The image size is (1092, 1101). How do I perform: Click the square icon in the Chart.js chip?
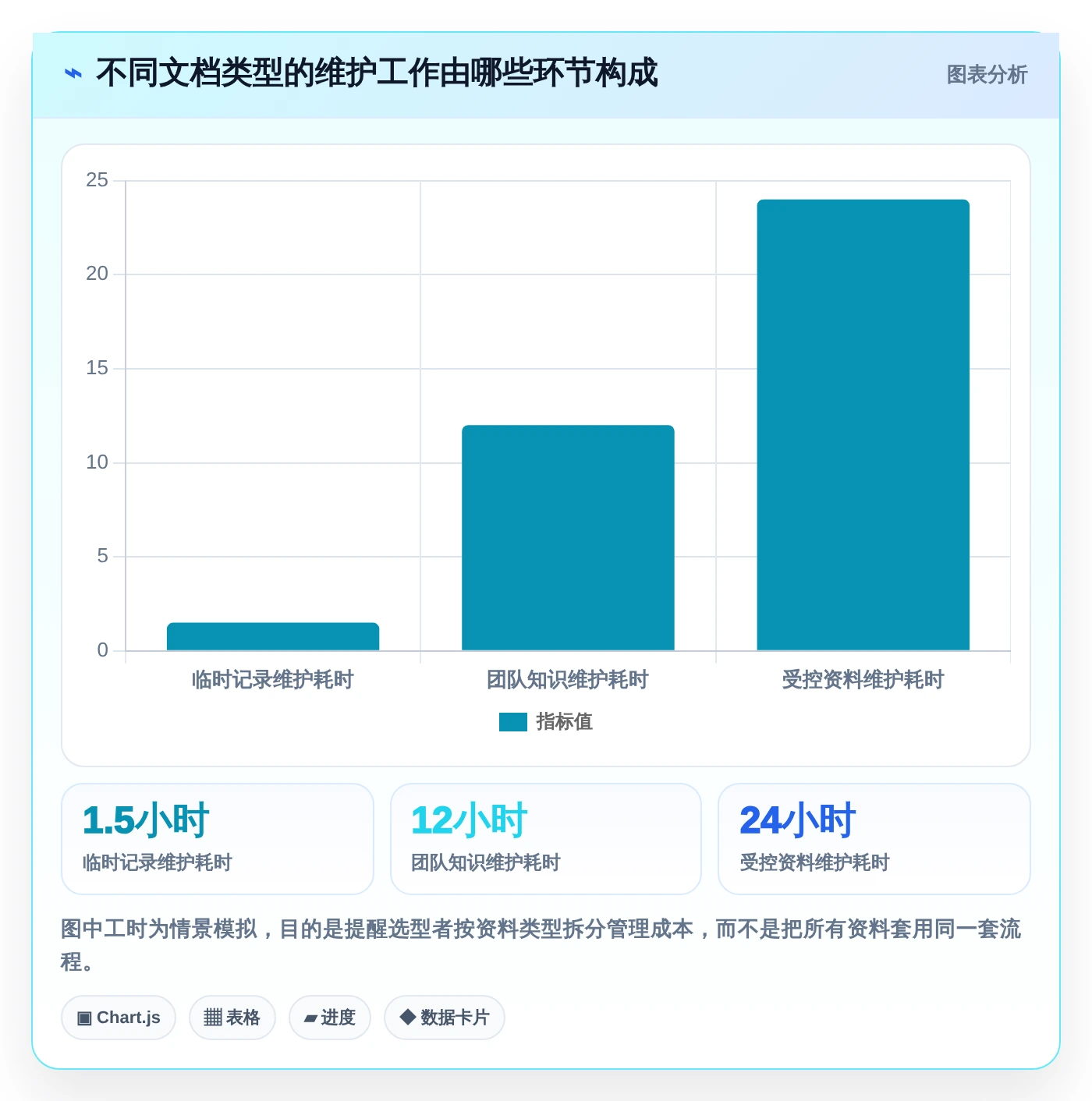[84, 1018]
